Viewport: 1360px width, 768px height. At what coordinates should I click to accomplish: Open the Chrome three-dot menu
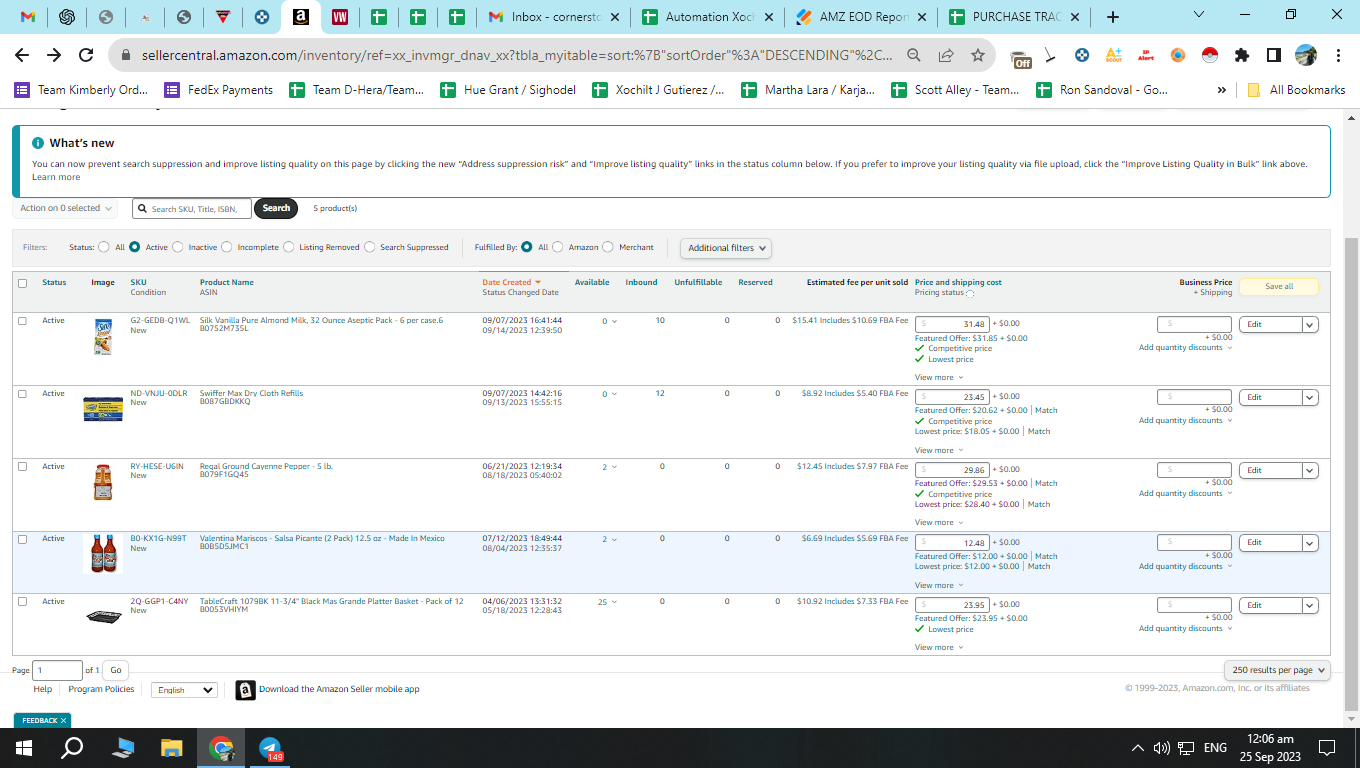[x=1338, y=56]
